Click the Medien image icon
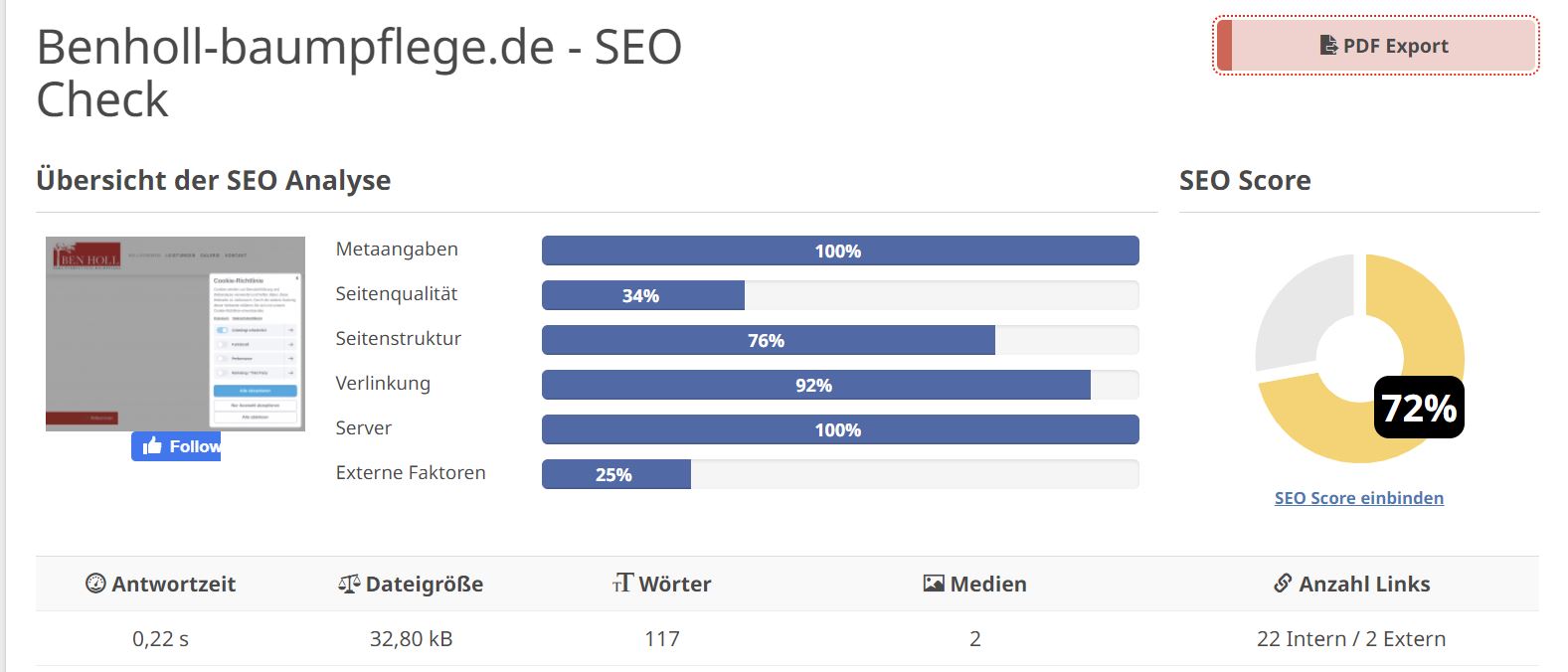The width and height of the screenshot is (1568, 672). tap(933, 584)
